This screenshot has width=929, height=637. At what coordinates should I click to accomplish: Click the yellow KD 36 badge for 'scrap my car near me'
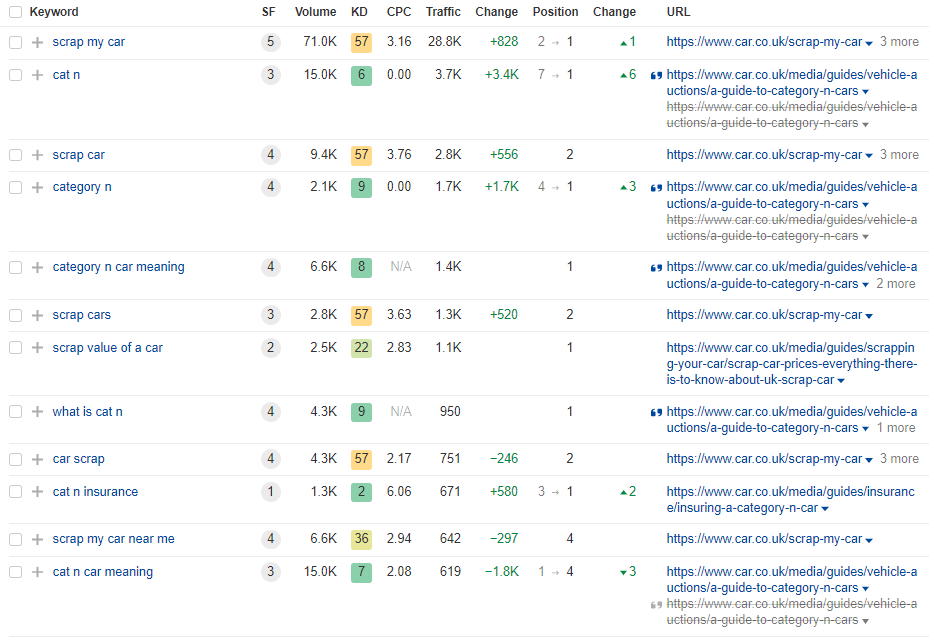click(x=361, y=539)
